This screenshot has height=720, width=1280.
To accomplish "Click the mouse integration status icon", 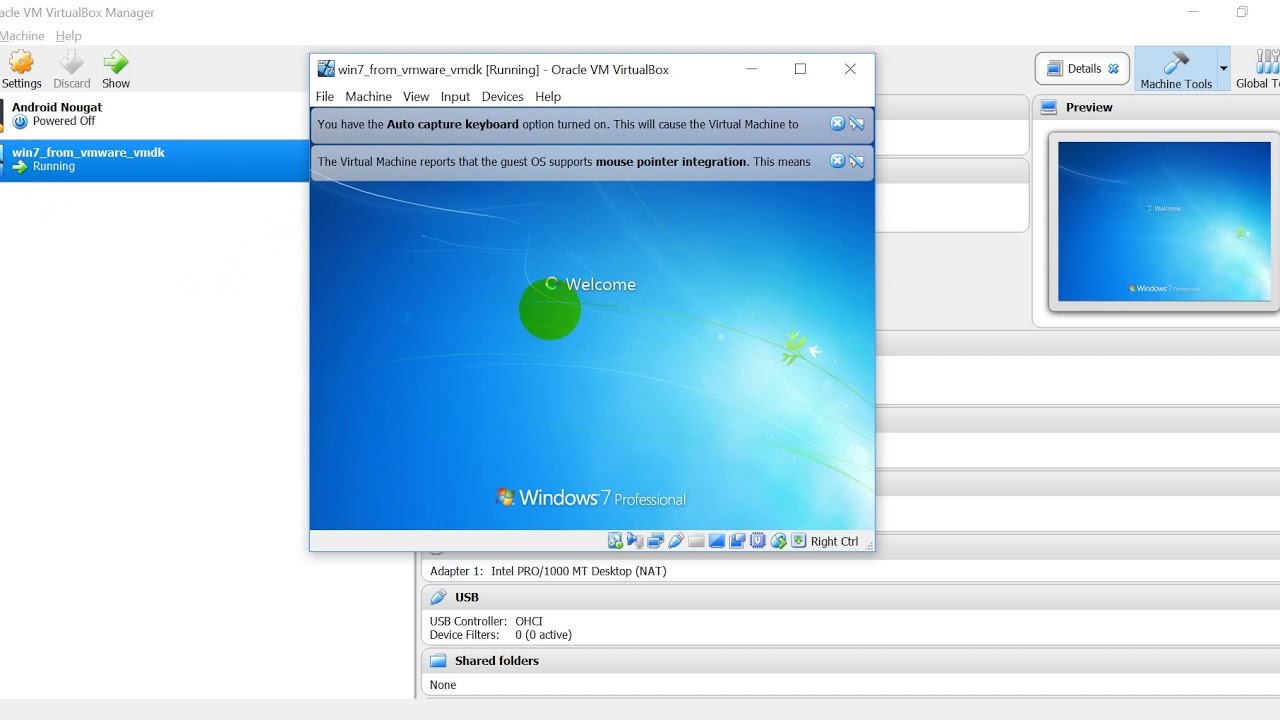I will 778,541.
